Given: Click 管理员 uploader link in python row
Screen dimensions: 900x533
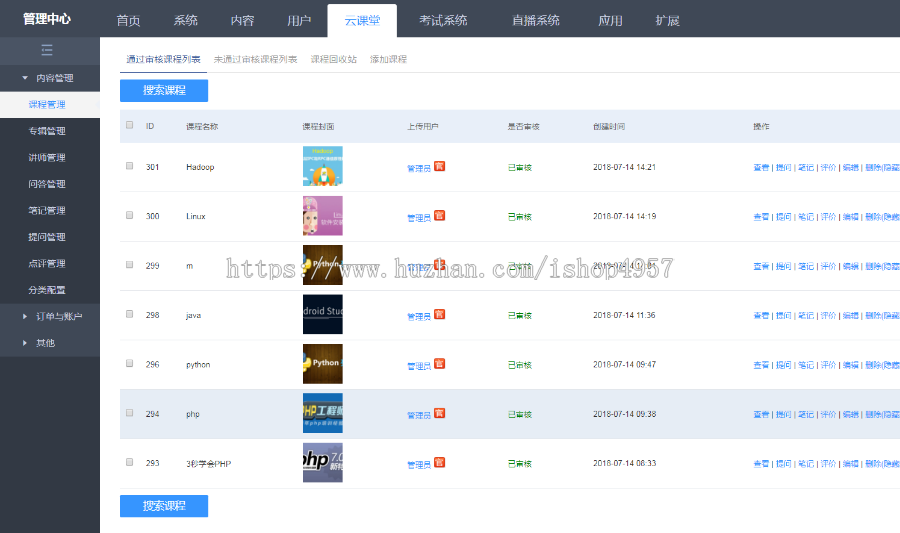Looking at the screenshot, I should tap(418, 365).
